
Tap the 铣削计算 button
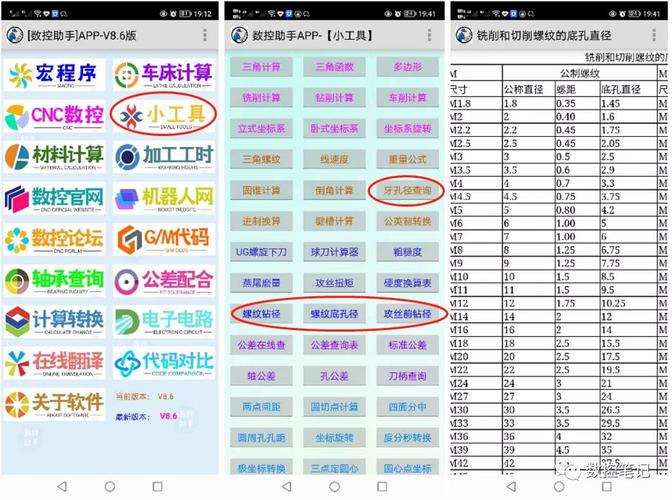pos(261,98)
